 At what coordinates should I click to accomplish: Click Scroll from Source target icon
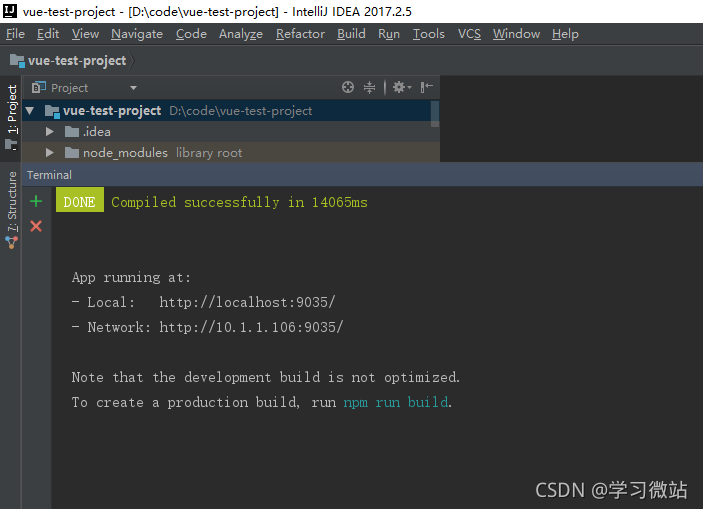pos(347,87)
